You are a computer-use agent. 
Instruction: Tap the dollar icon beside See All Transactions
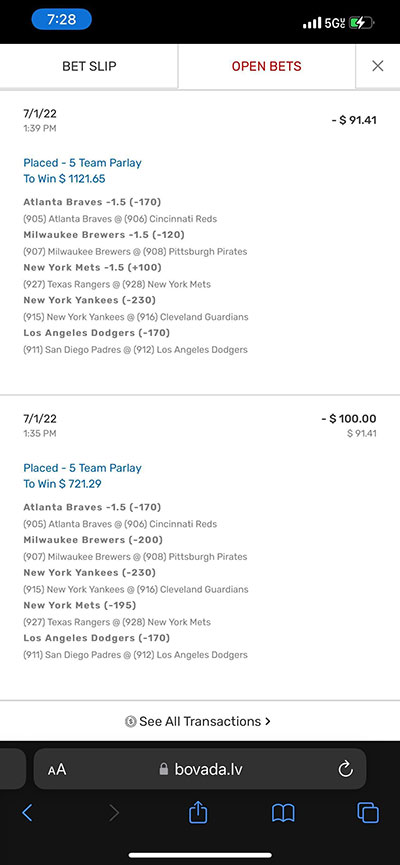point(131,722)
